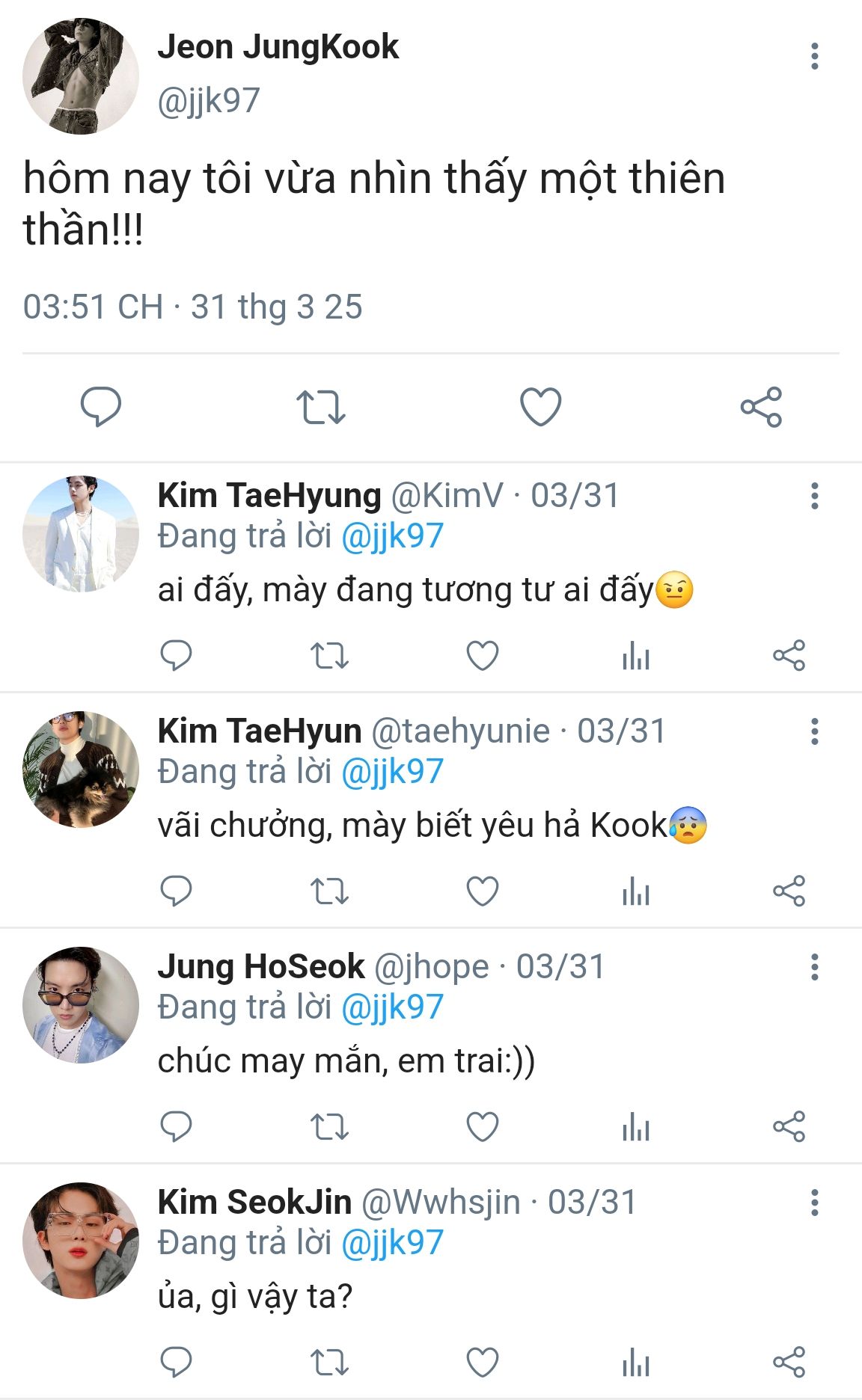Image resolution: width=862 pixels, height=1400 pixels.
Task: Open @jjk97 mention link in Kim SeokJin's reply
Action: pyautogui.click(x=392, y=1242)
